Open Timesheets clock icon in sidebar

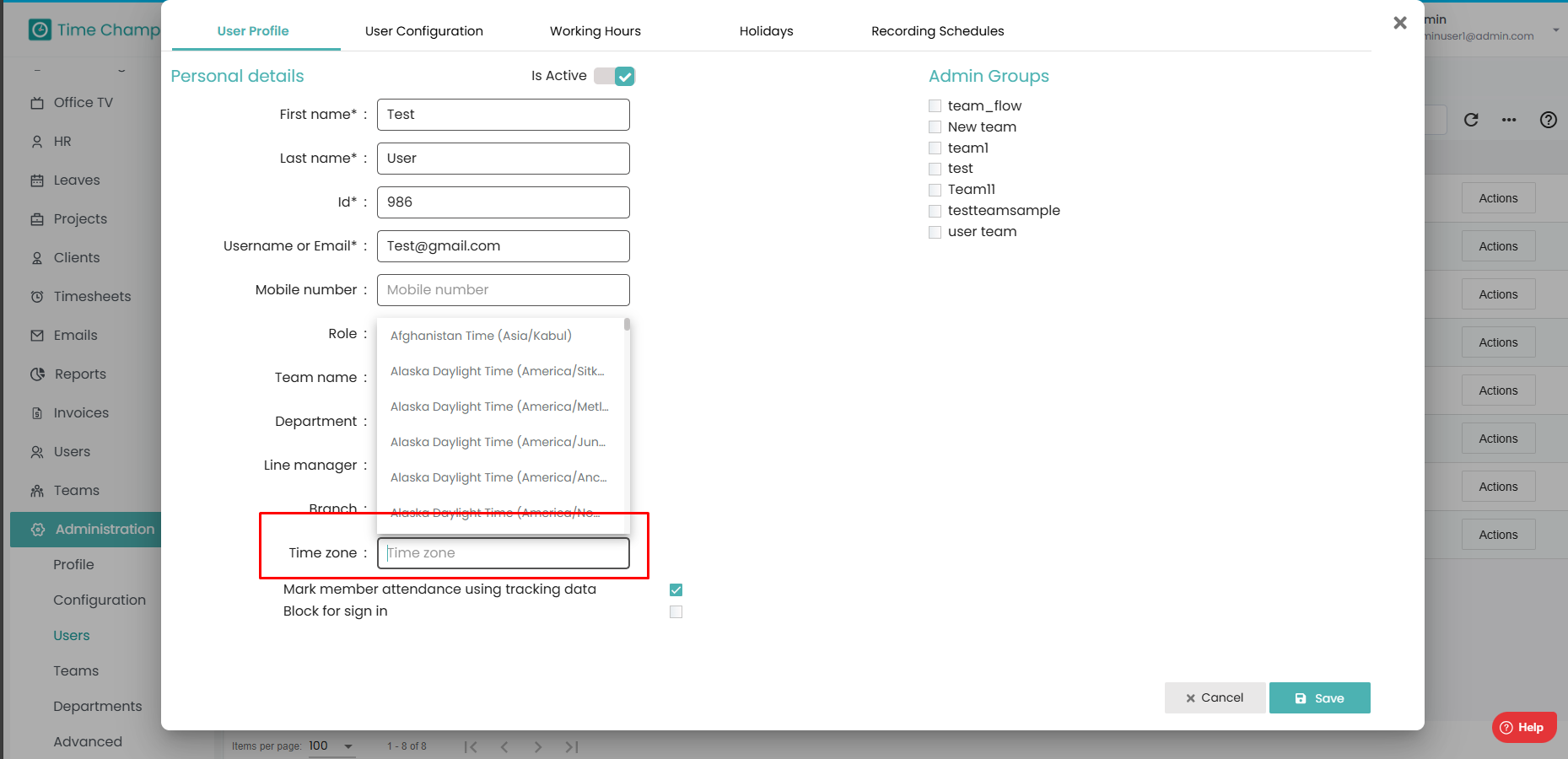tap(37, 297)
